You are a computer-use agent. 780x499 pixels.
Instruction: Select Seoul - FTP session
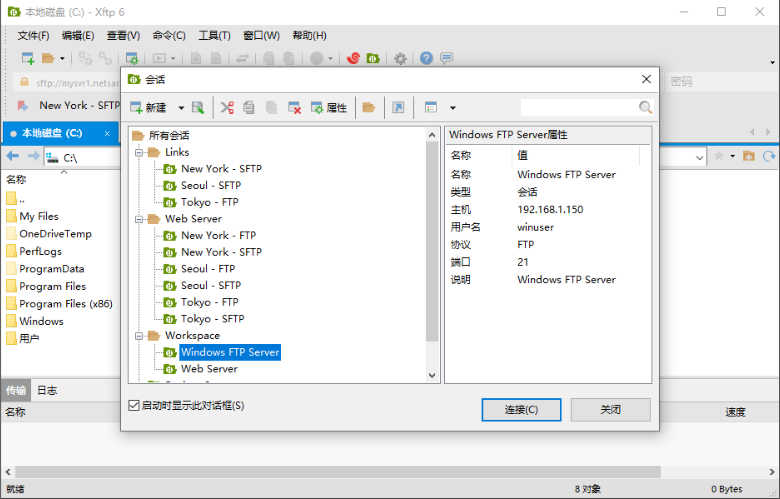point(207,269)
